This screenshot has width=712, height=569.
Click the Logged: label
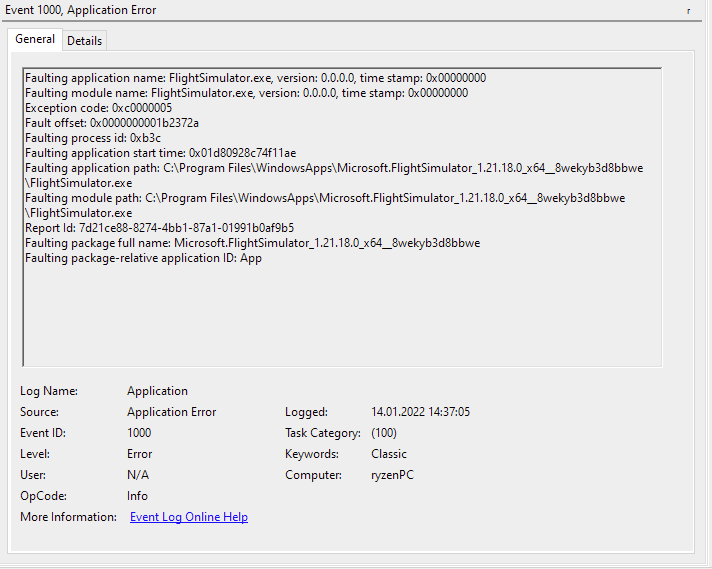(x=307, y=412)
